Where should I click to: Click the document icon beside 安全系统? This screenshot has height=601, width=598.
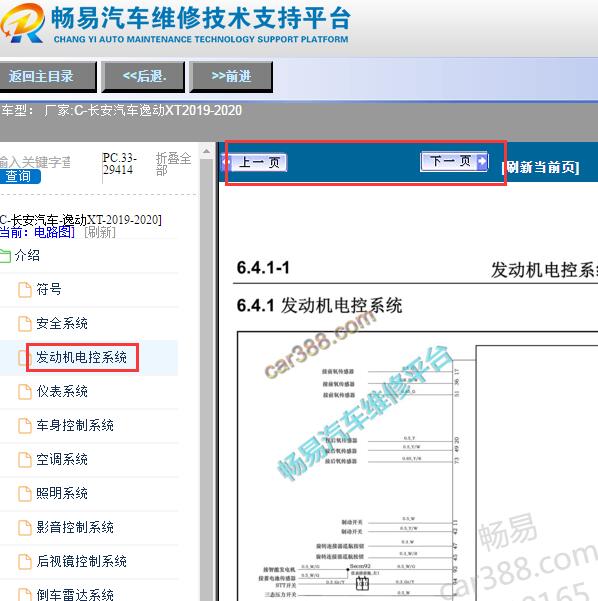point(25,324)
